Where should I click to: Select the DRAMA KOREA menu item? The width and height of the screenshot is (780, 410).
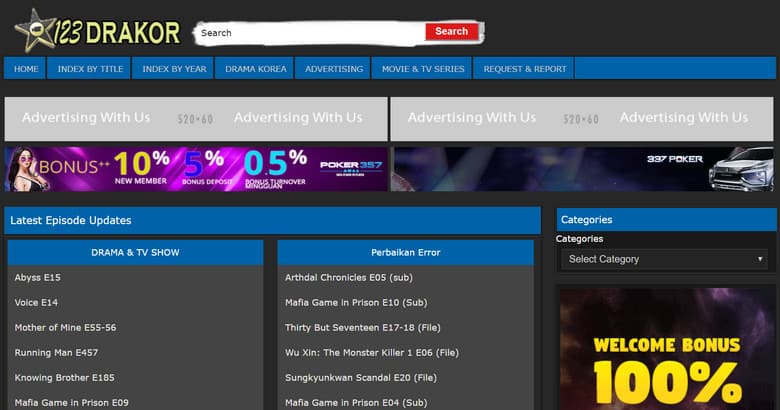[x=256, y=69]
